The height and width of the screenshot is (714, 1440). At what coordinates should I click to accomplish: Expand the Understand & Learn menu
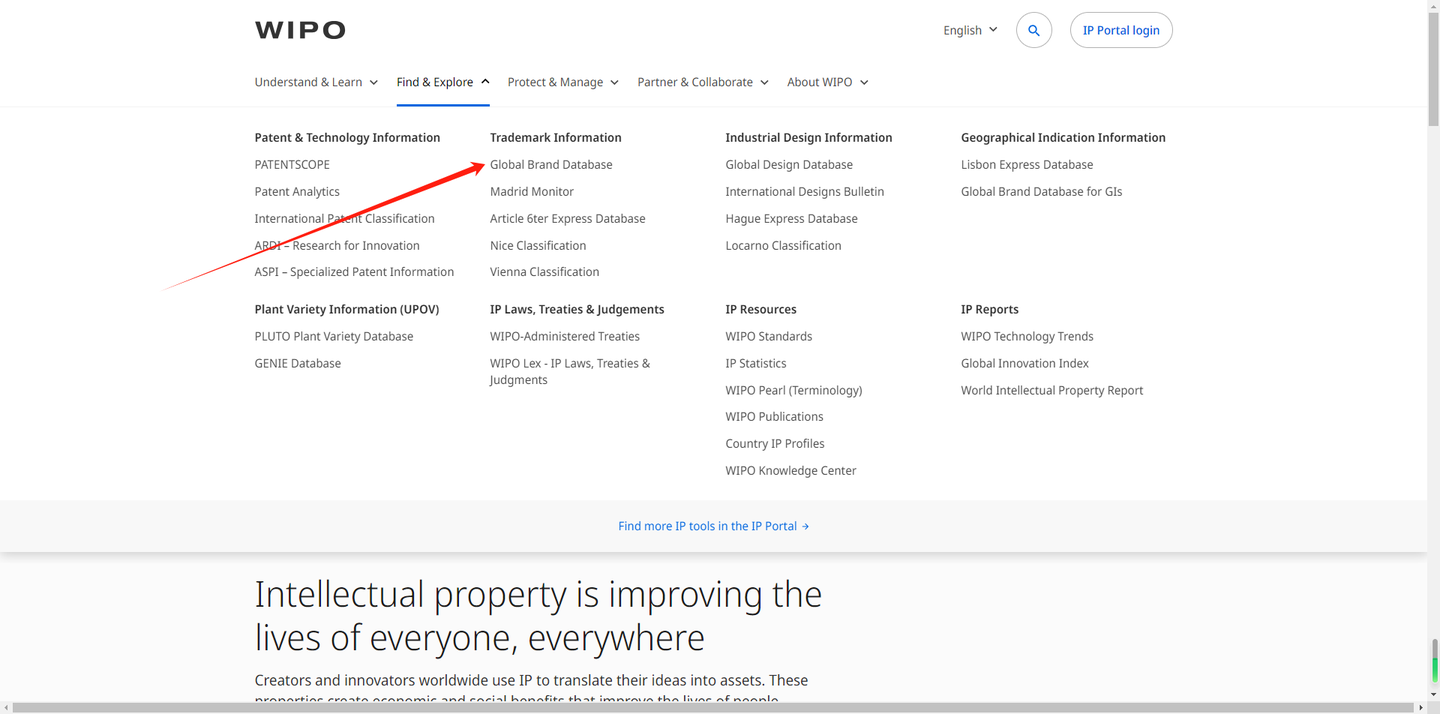coord(316,82)
